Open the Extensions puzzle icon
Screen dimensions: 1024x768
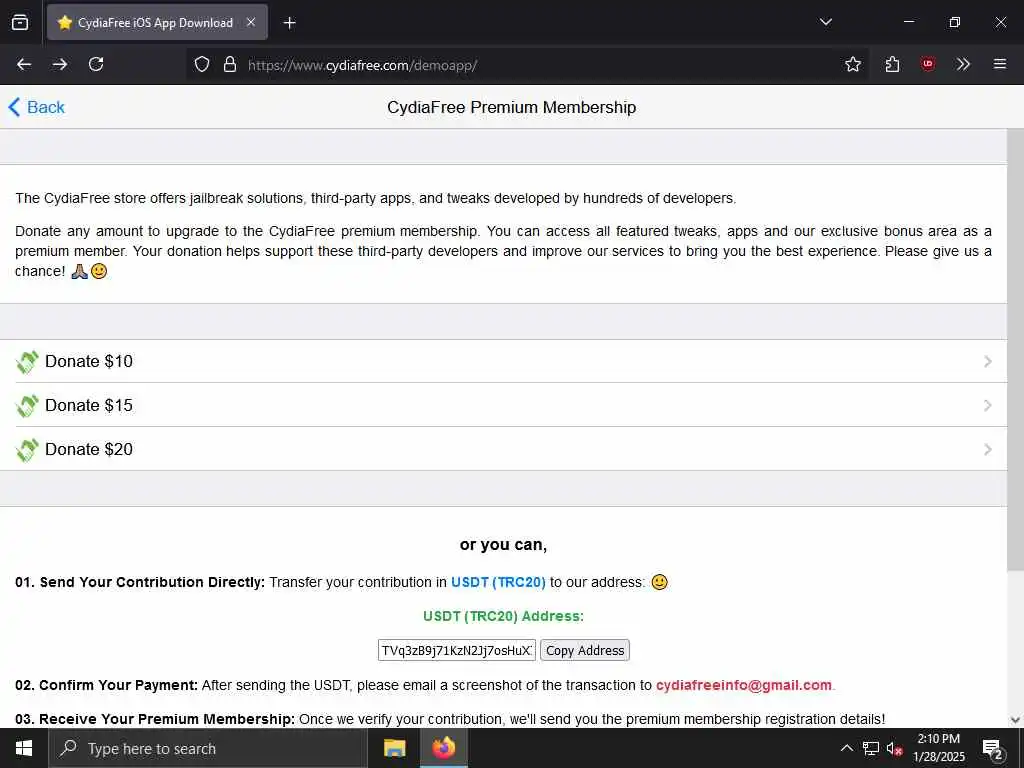(x=892, y=64)
